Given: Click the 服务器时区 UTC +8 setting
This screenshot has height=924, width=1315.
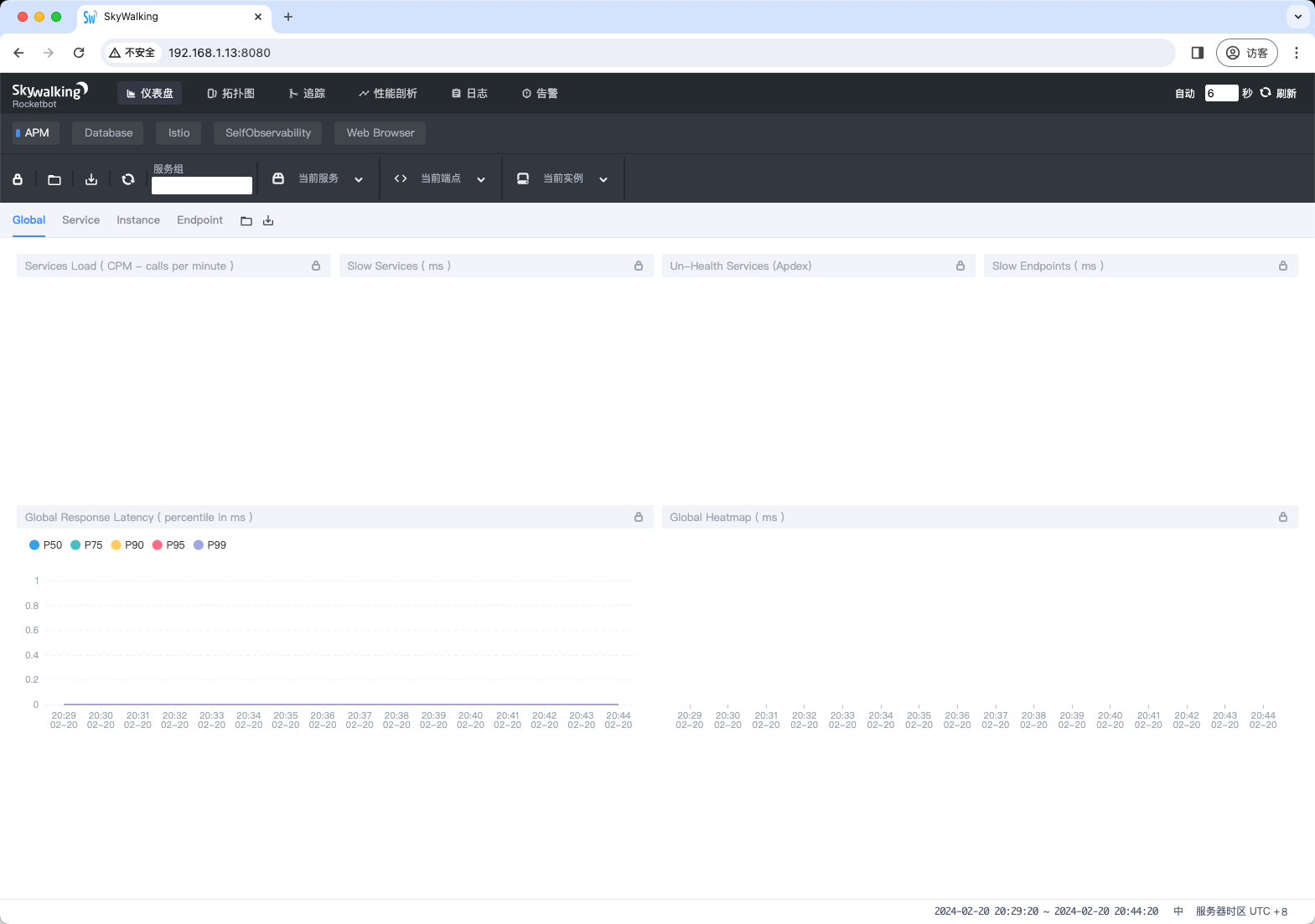Looking at the screenshot, I should [x=1241, y=911].
